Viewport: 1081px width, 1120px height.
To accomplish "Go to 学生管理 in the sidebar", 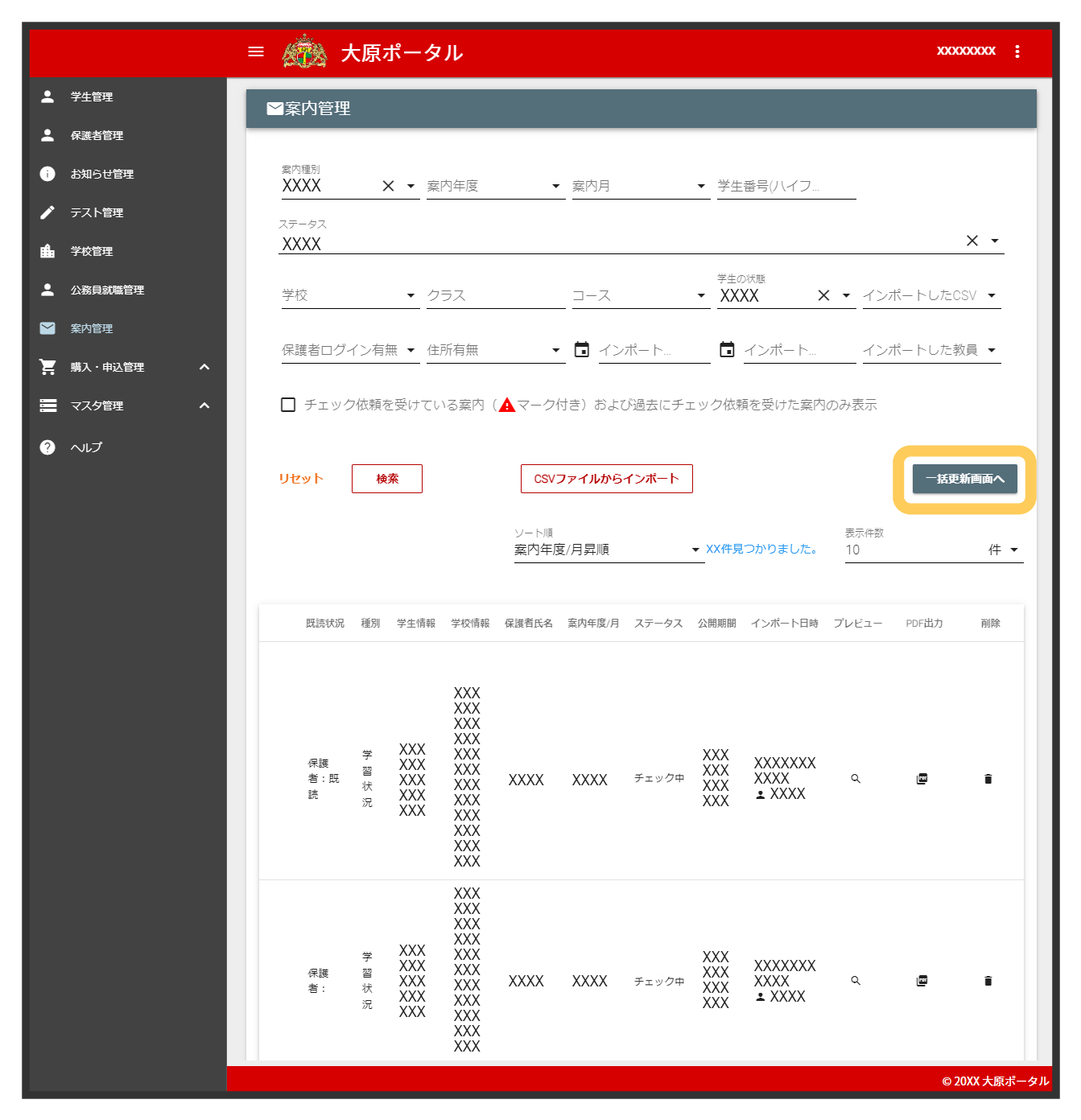I will click(x=92, y=97).
